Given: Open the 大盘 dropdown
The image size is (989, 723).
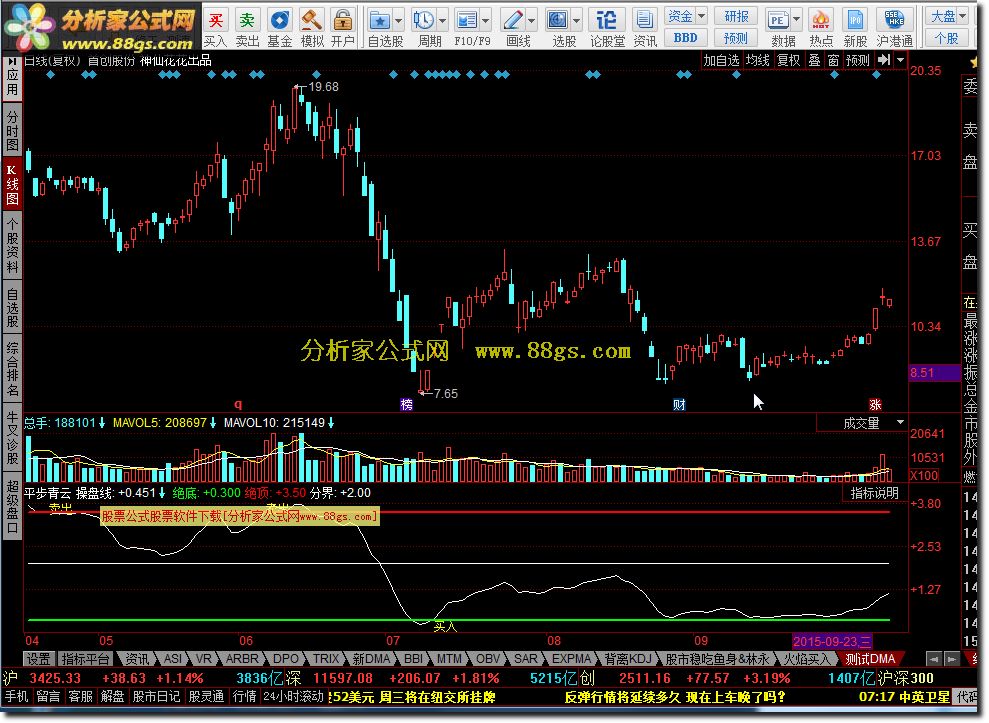Looking at the screenshot, I should click(949, 16).
